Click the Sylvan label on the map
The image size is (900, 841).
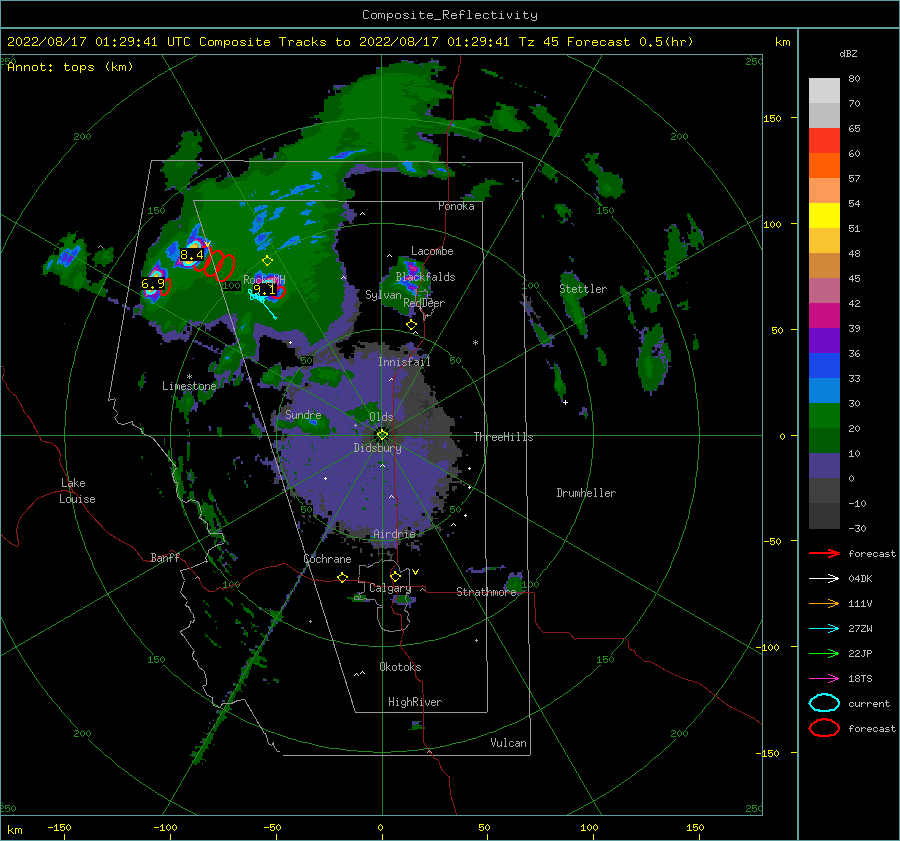pyautogui.click(x=383, y=295)
